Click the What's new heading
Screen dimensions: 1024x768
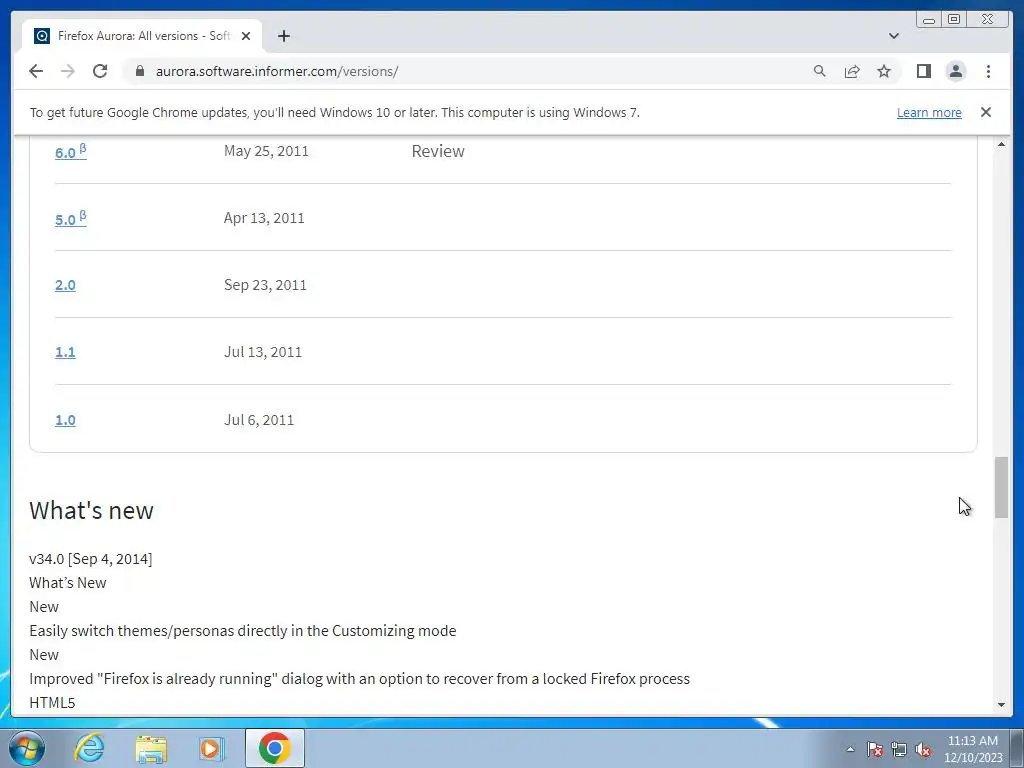point(91,510)
